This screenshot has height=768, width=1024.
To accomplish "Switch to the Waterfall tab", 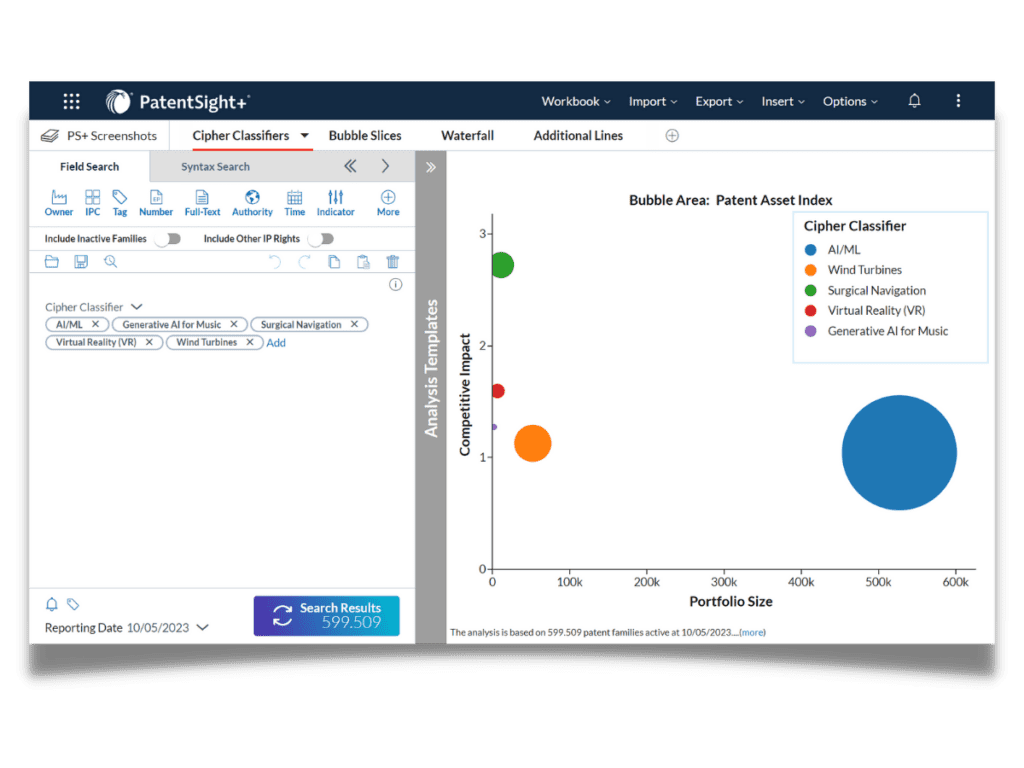I will pyautogui.click(x=467, y=136).
